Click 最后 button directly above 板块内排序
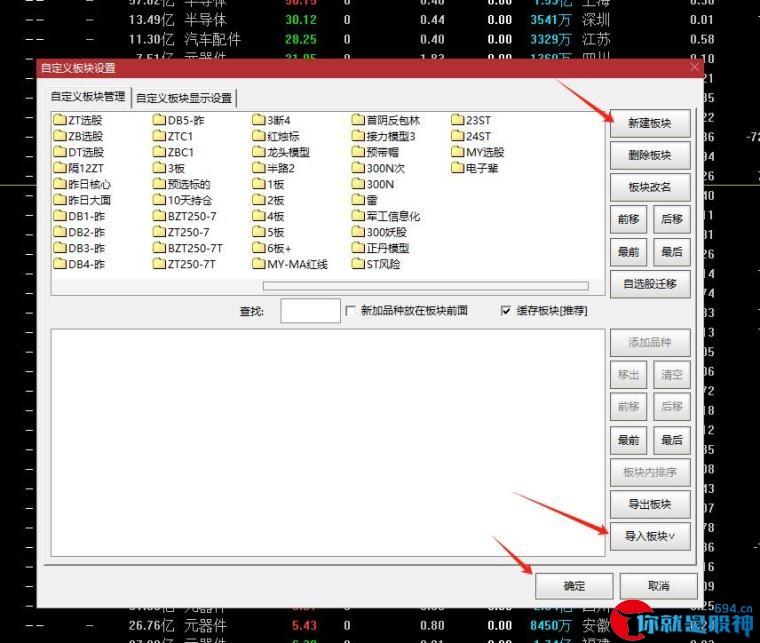This screenshot has height=643, width=760. click(672, 440)
